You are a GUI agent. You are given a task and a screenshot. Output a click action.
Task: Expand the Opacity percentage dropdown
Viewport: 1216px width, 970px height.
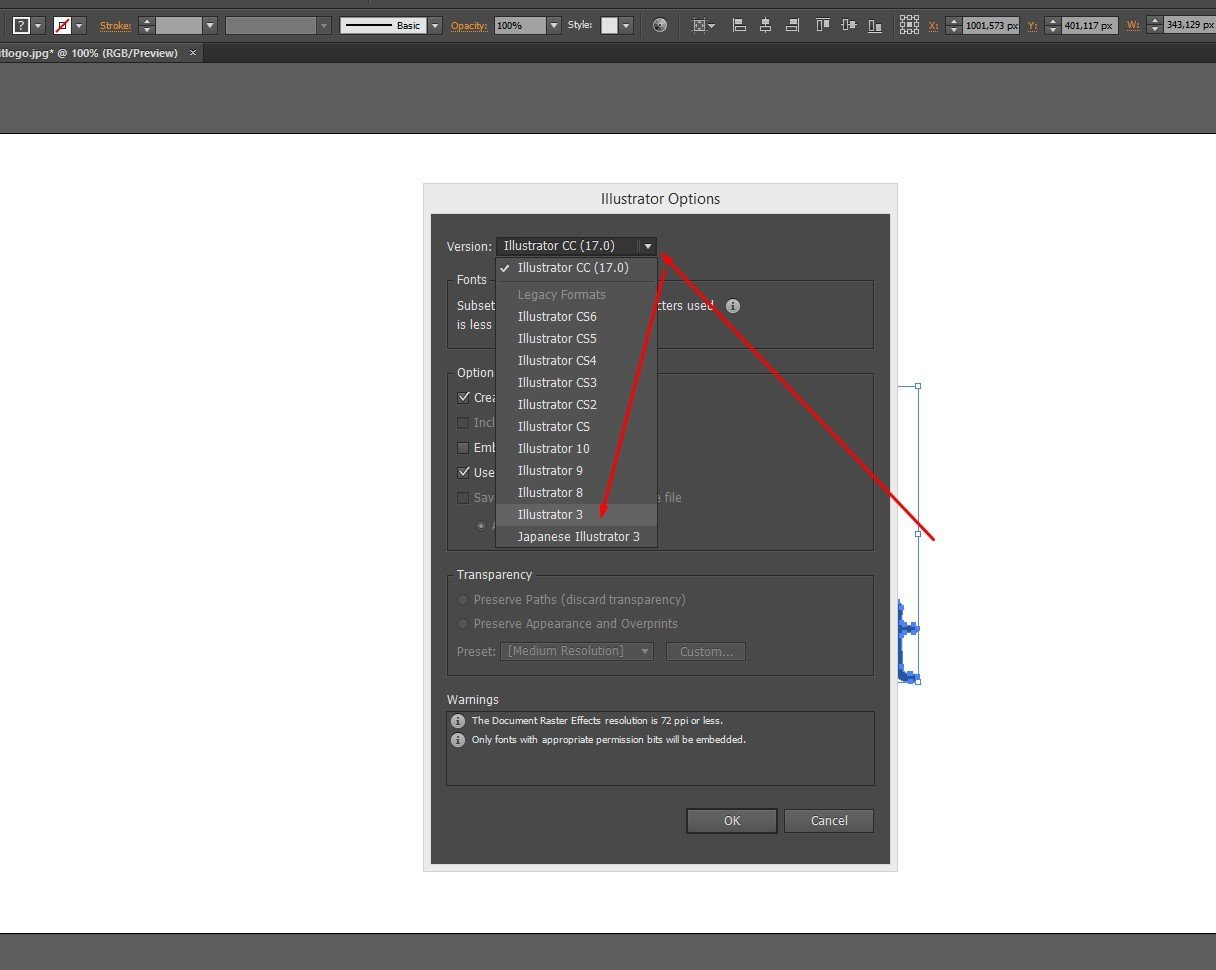point(554,25)
